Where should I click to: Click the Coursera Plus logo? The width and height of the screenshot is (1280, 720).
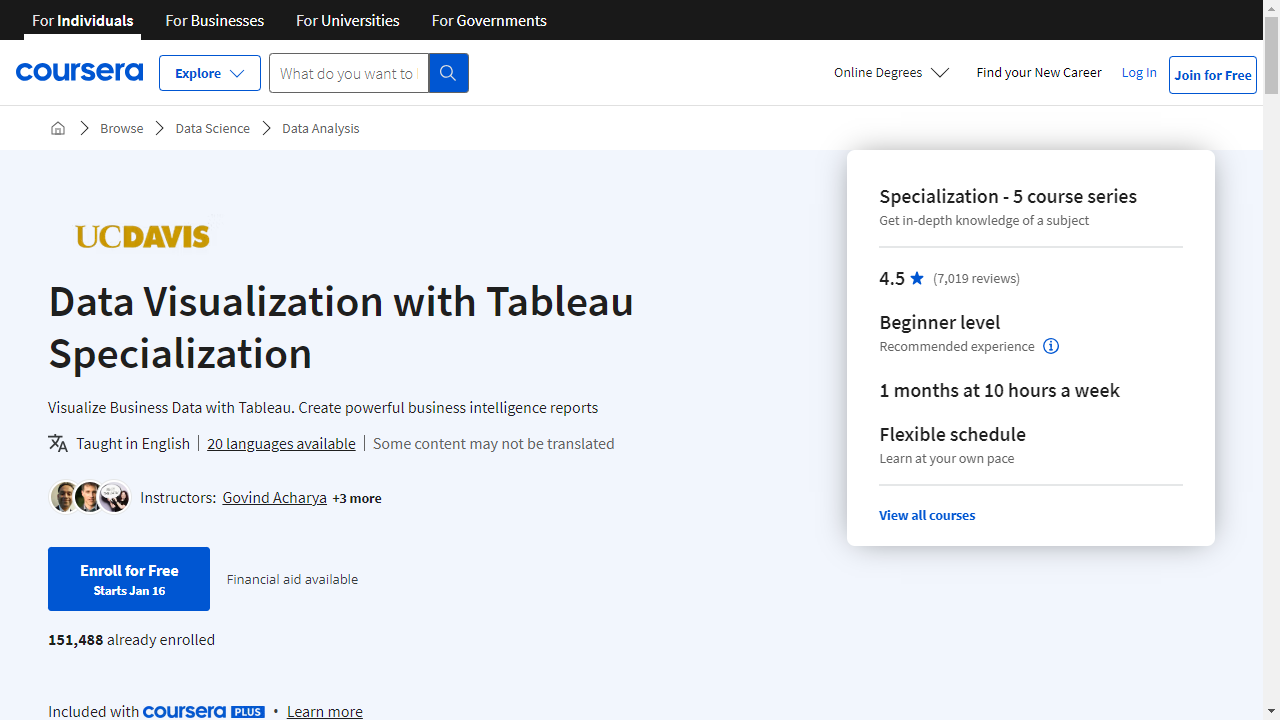point(203,712)
